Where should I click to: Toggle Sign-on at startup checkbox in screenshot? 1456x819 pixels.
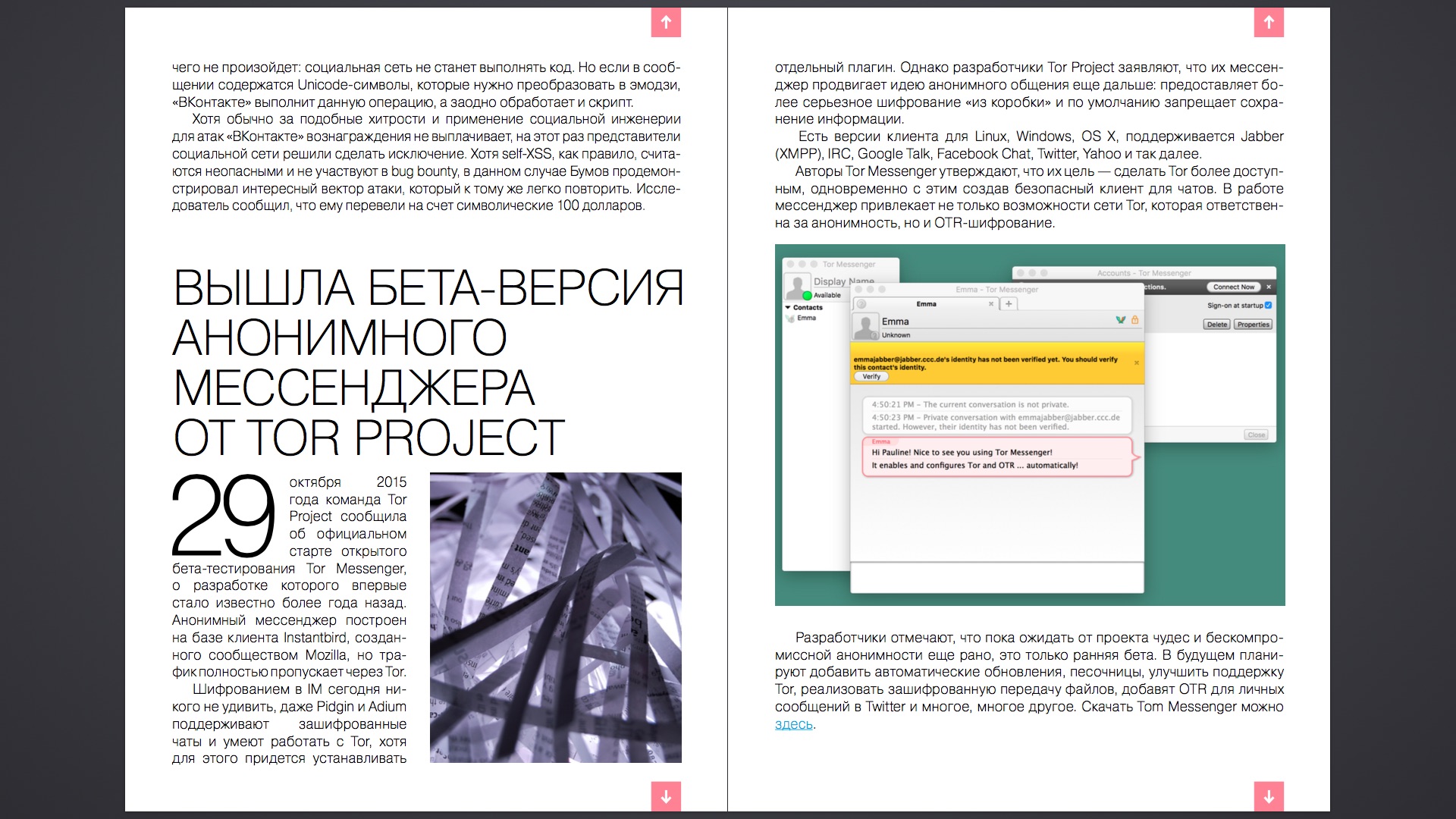[x=1268, y=305]
